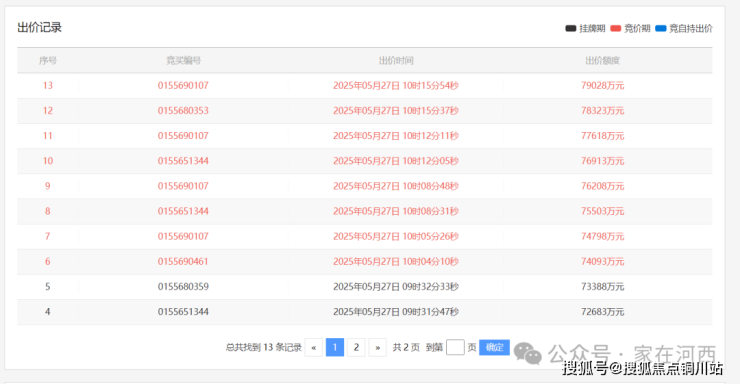Click the next page » arrow
This screenshot has width=740, height=384.
point(378,347)
